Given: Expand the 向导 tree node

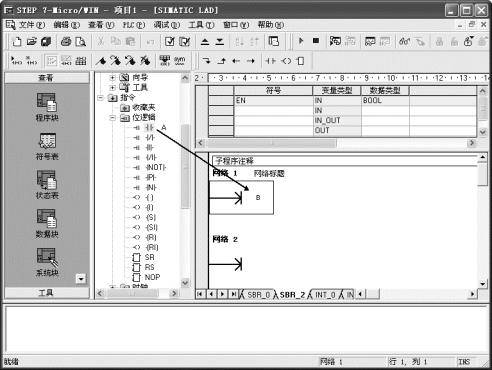Looking at the screenshot, I should pos(113,78).
